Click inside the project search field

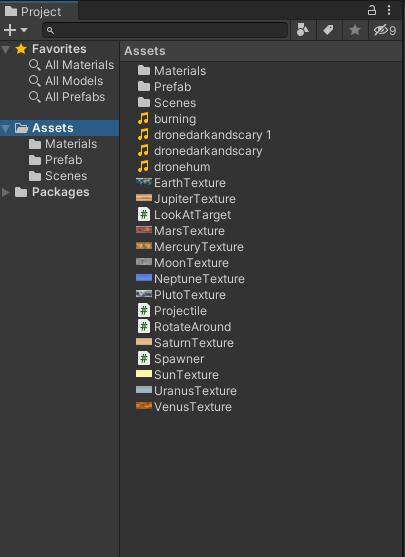pos(165,31)
